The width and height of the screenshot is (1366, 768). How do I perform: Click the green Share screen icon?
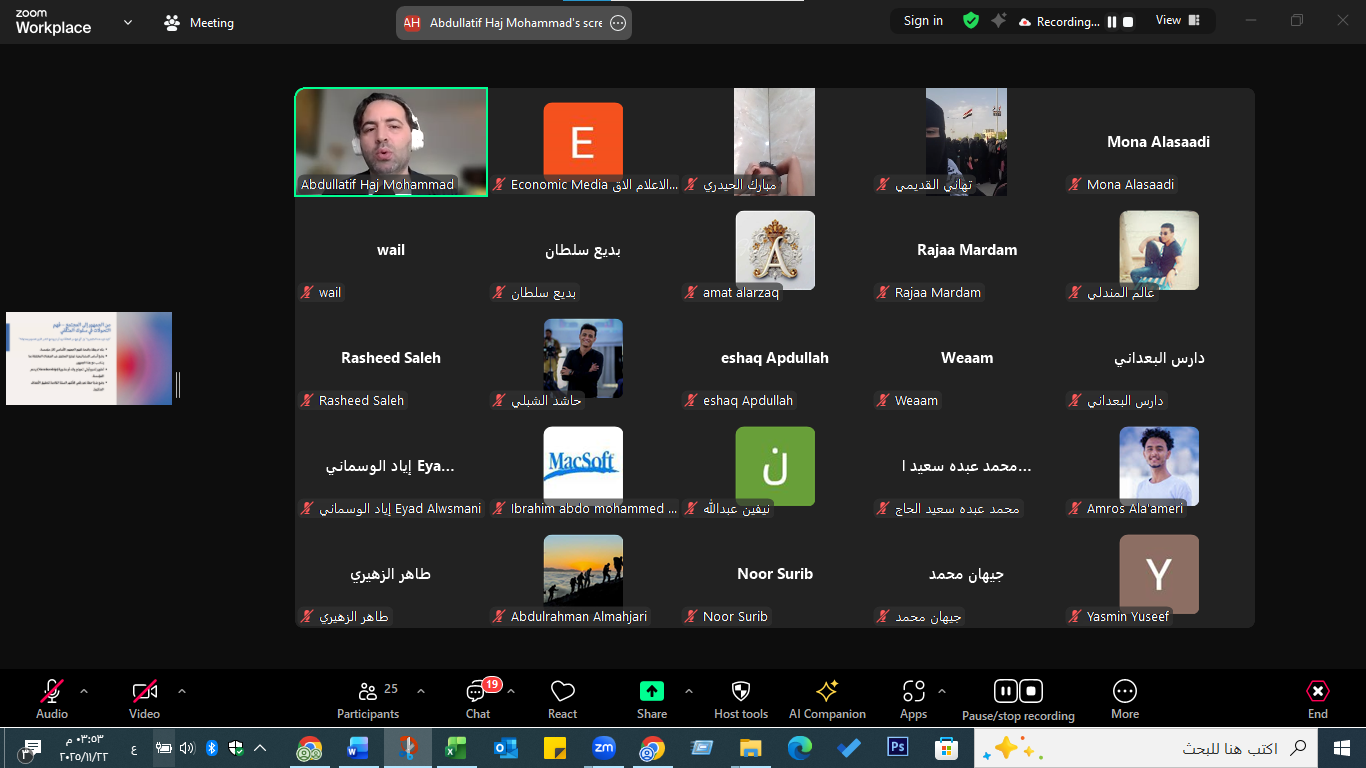click(651, 691)
